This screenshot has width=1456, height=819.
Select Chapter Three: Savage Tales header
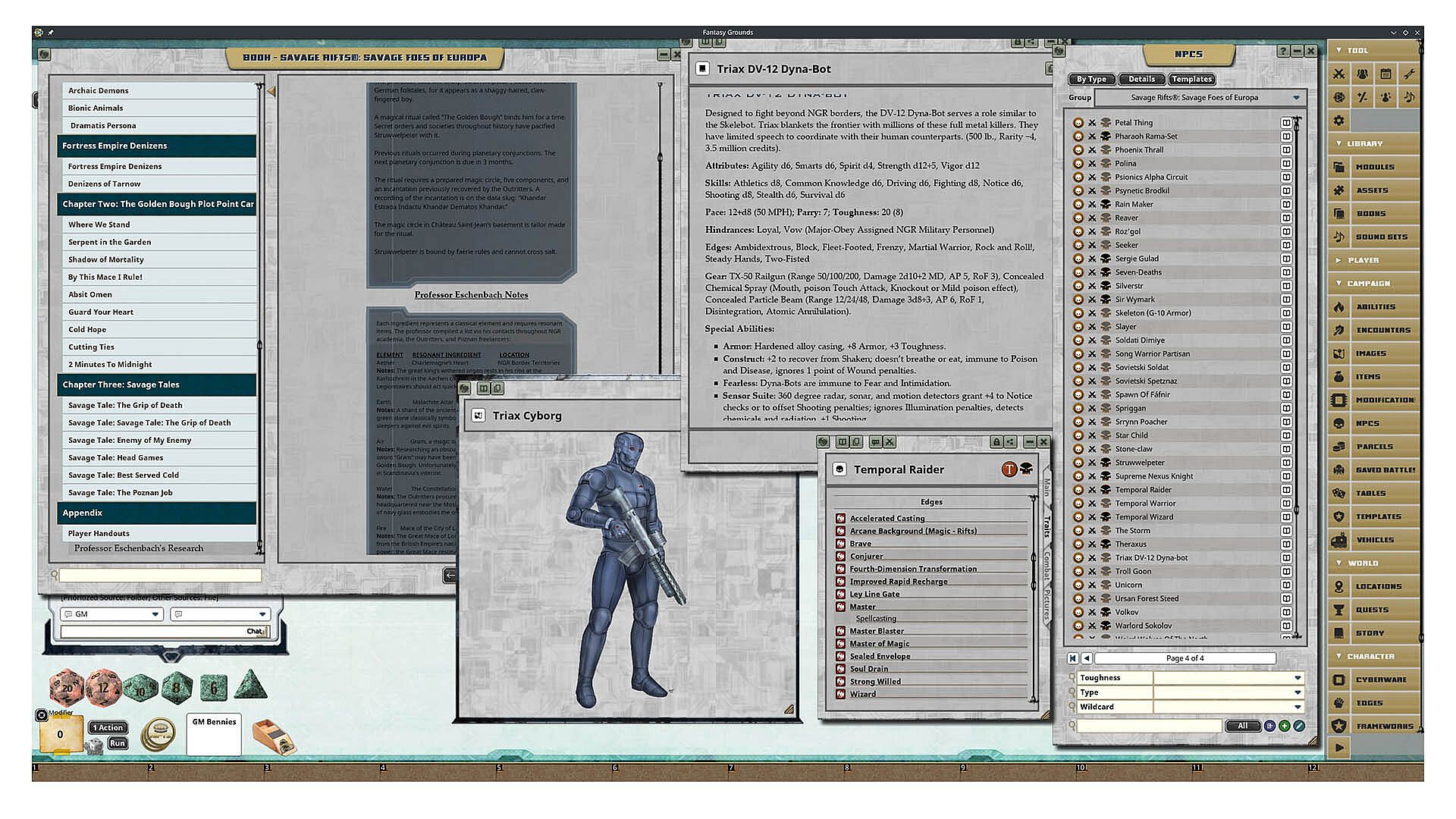[x=157, y=384]
